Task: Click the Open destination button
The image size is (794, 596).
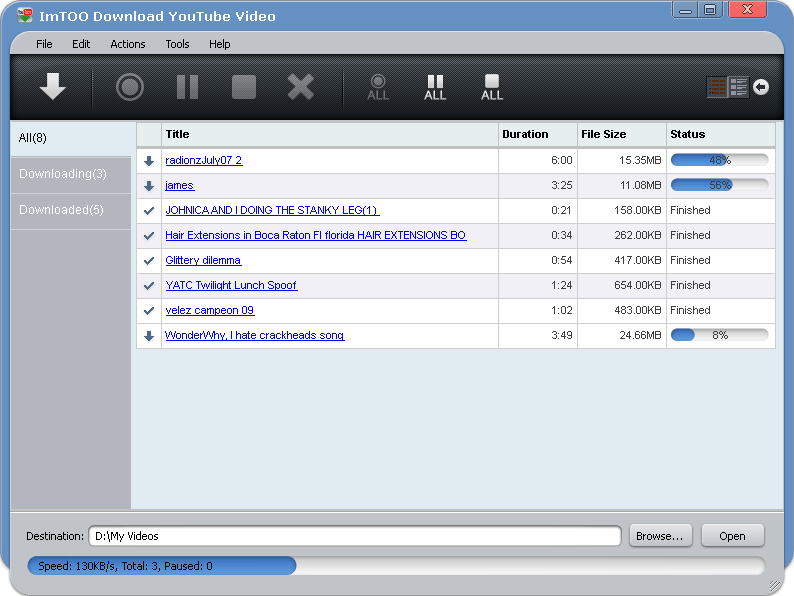Action: pos(732,536)
